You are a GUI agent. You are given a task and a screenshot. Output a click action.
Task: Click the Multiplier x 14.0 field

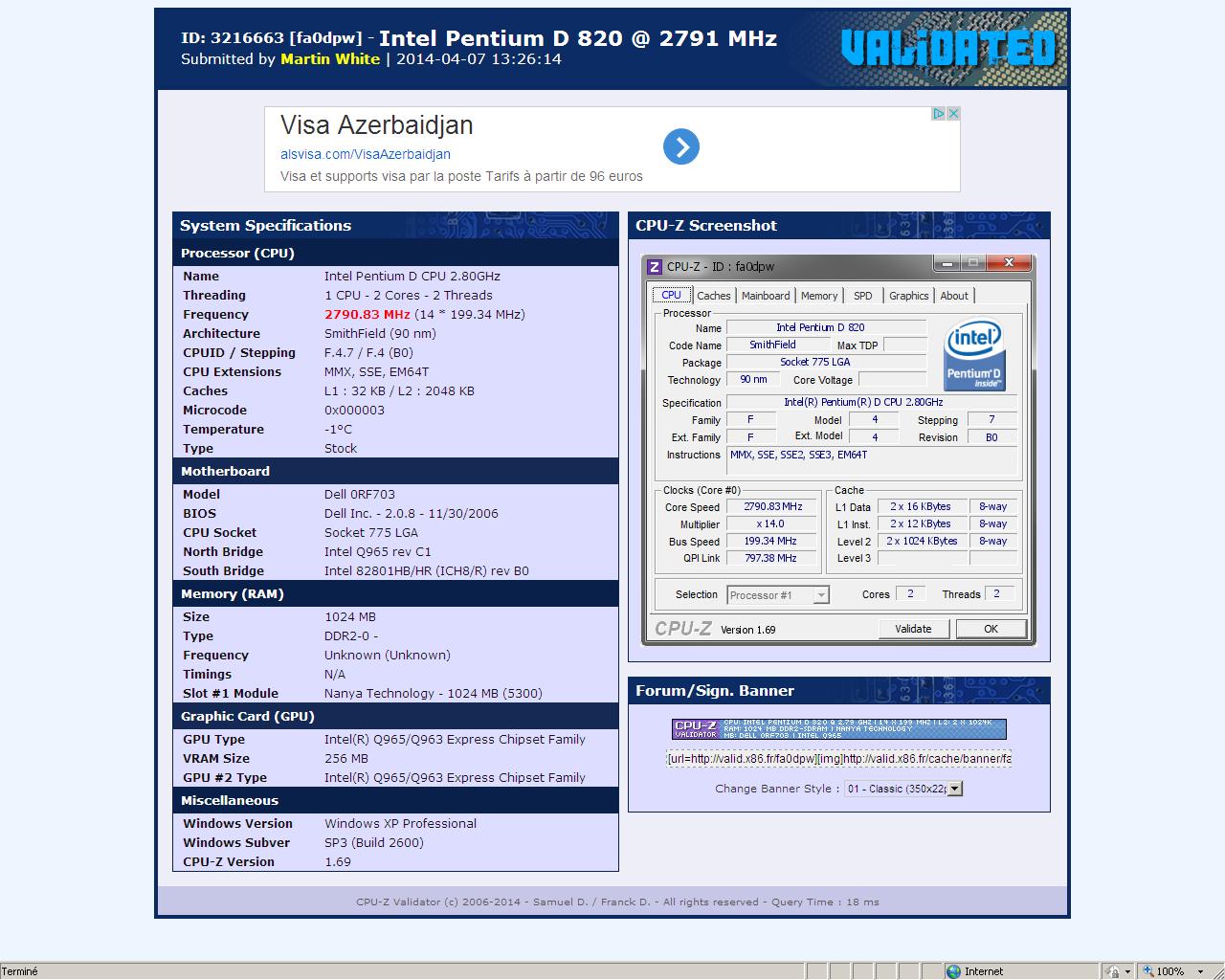coord(772,524)
